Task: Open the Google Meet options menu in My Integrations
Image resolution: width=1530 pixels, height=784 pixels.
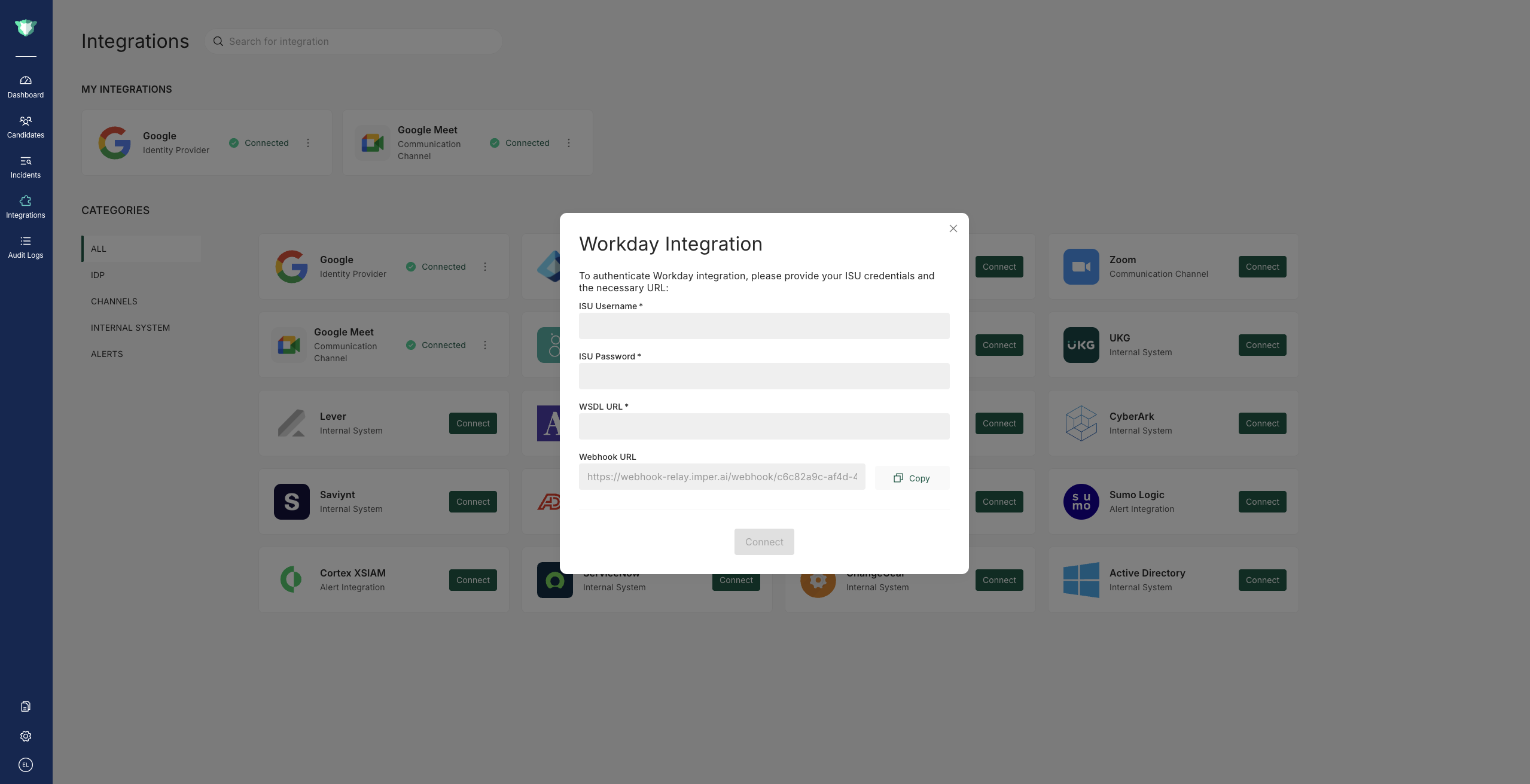Action: click(569, 143)
